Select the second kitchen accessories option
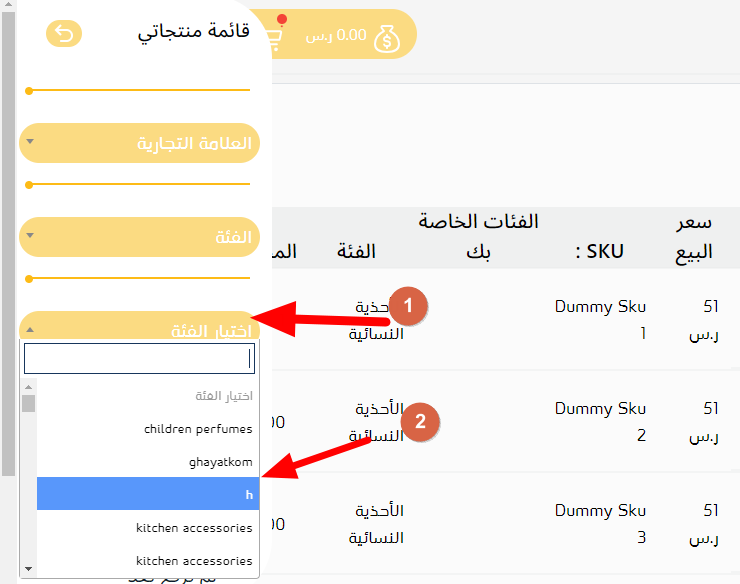This screenshot has width=740, height=584. (x=148, y=560)
